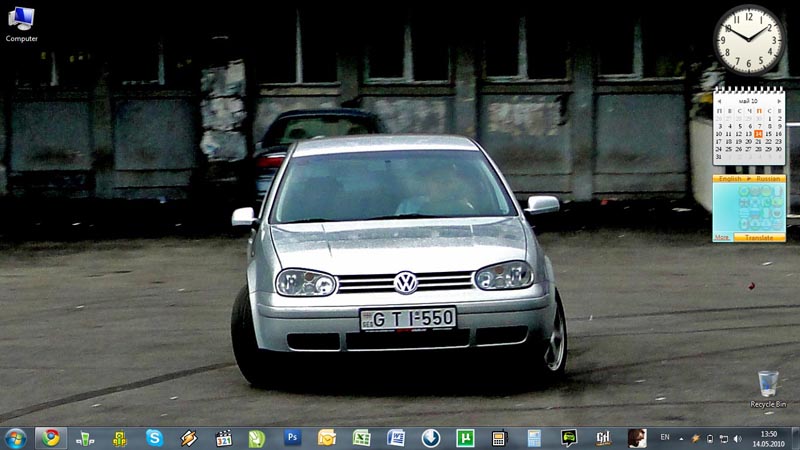Open the network tray icon

point(723,439)
